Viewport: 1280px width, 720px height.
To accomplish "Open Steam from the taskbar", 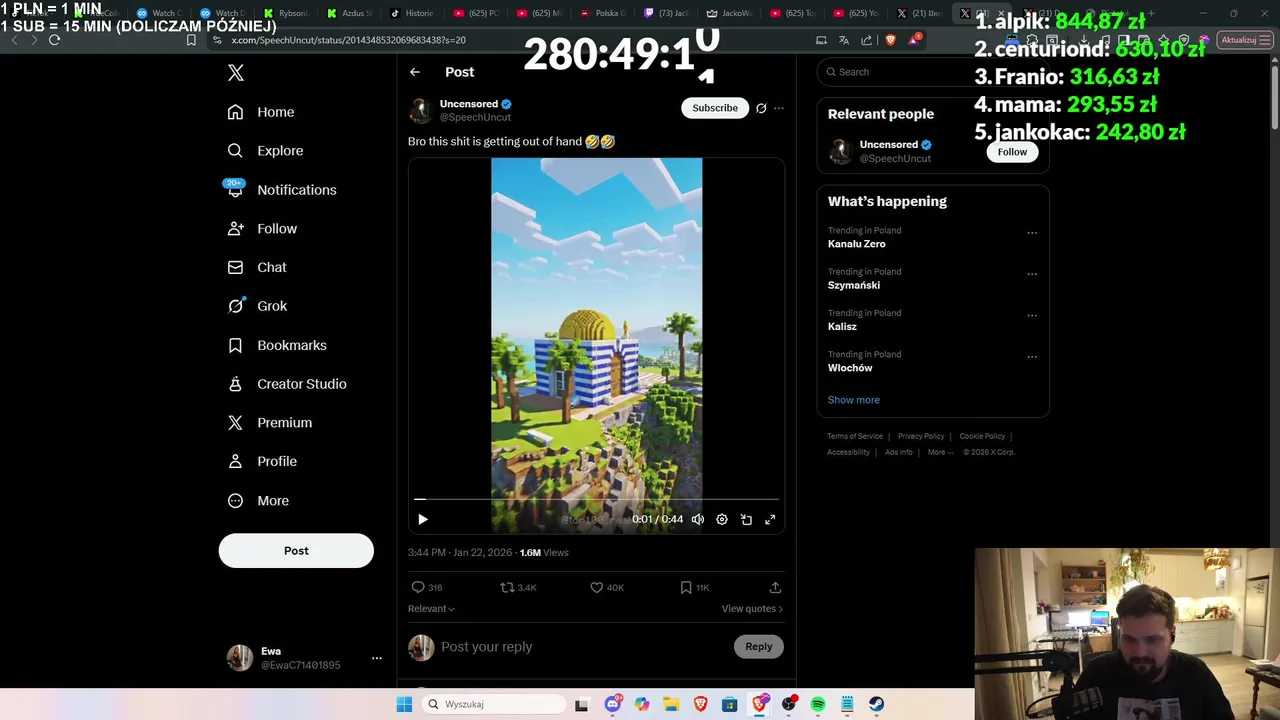I will coord(876,704).
